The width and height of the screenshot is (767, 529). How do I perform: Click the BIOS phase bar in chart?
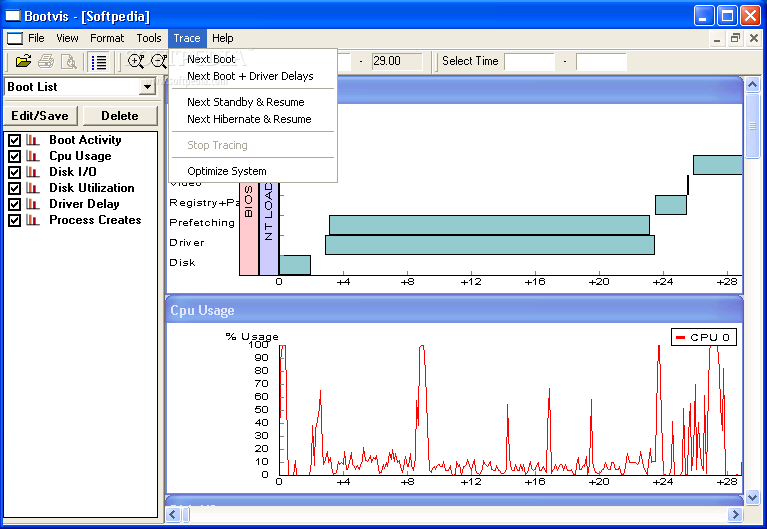point(249,229)
